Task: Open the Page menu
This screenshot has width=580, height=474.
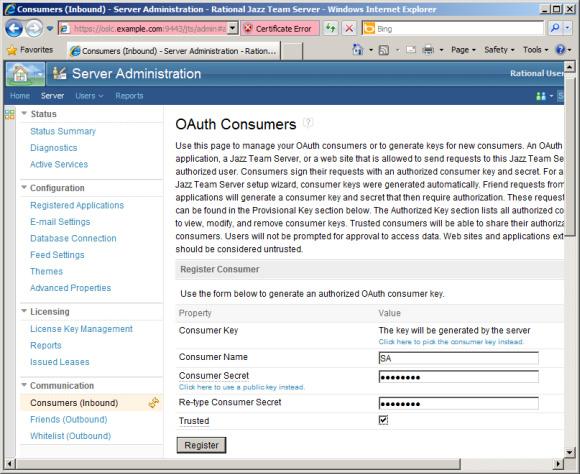Action: click(463, 50)
